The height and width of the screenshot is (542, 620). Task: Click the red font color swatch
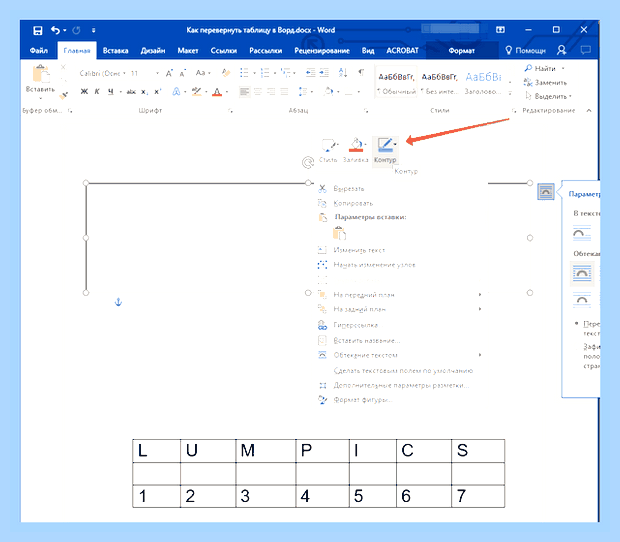pyautogui.click(x=217, y=92)
